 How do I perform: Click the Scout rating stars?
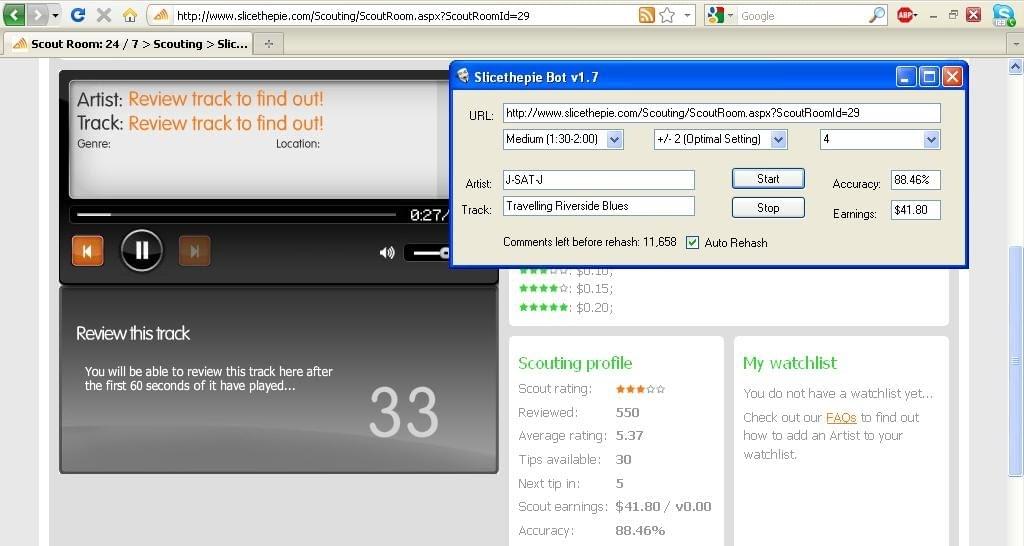[x=640, y=389]
